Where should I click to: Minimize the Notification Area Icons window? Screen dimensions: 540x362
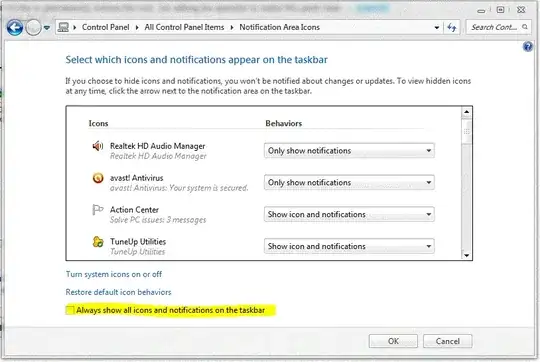click(x=481, y=11)
